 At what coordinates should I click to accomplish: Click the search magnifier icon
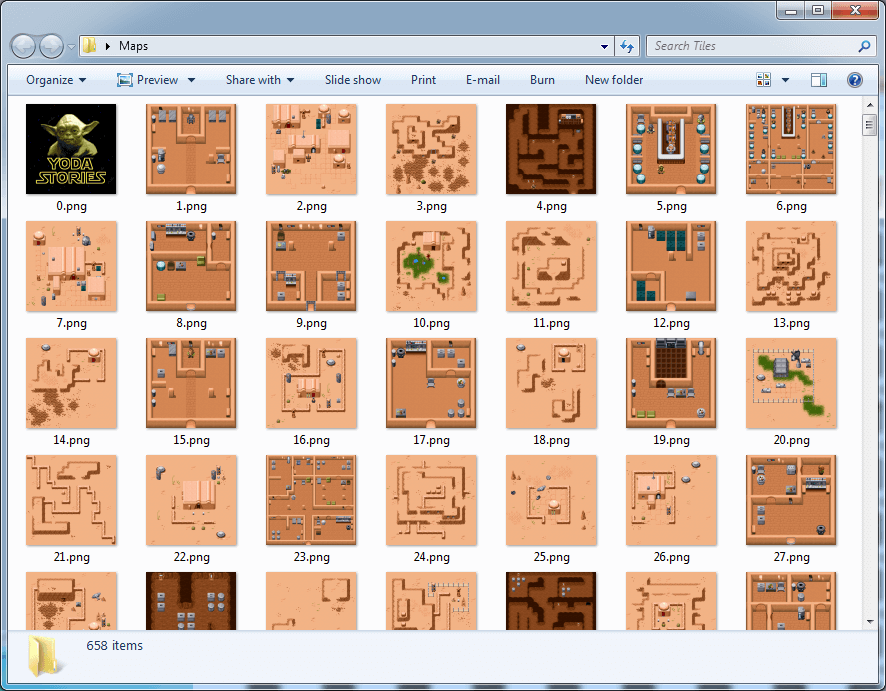tap(864, 46)
